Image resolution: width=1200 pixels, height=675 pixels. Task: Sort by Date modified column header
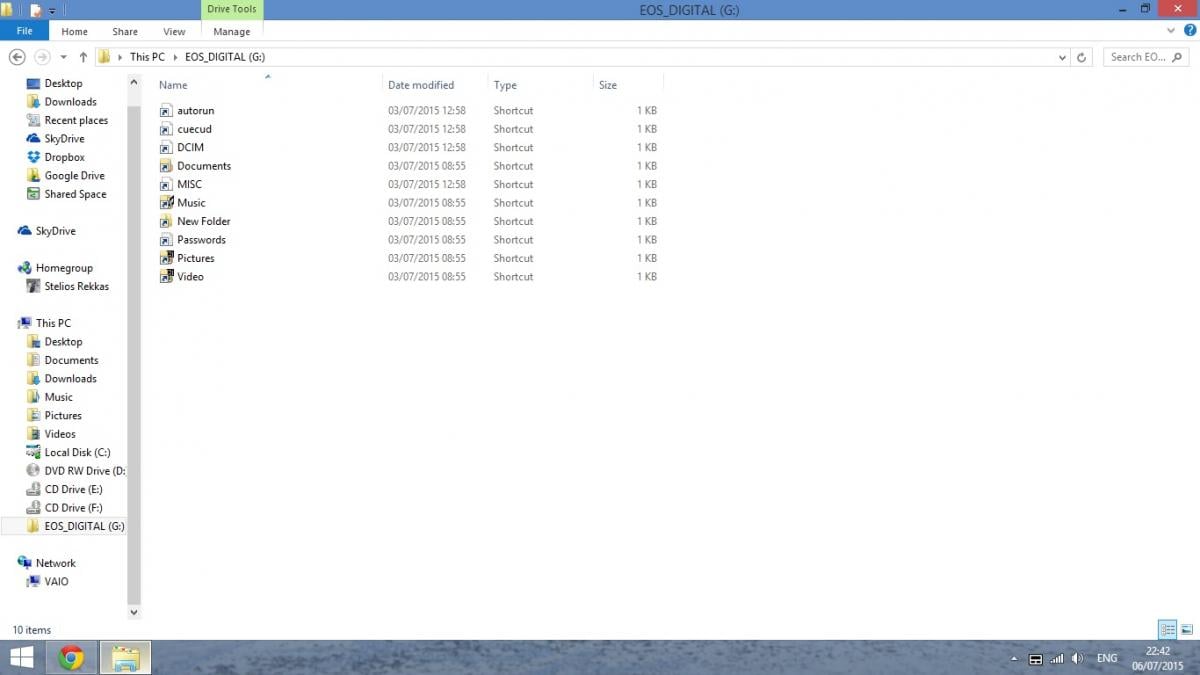pyautogui.click(x=421, y=85)
